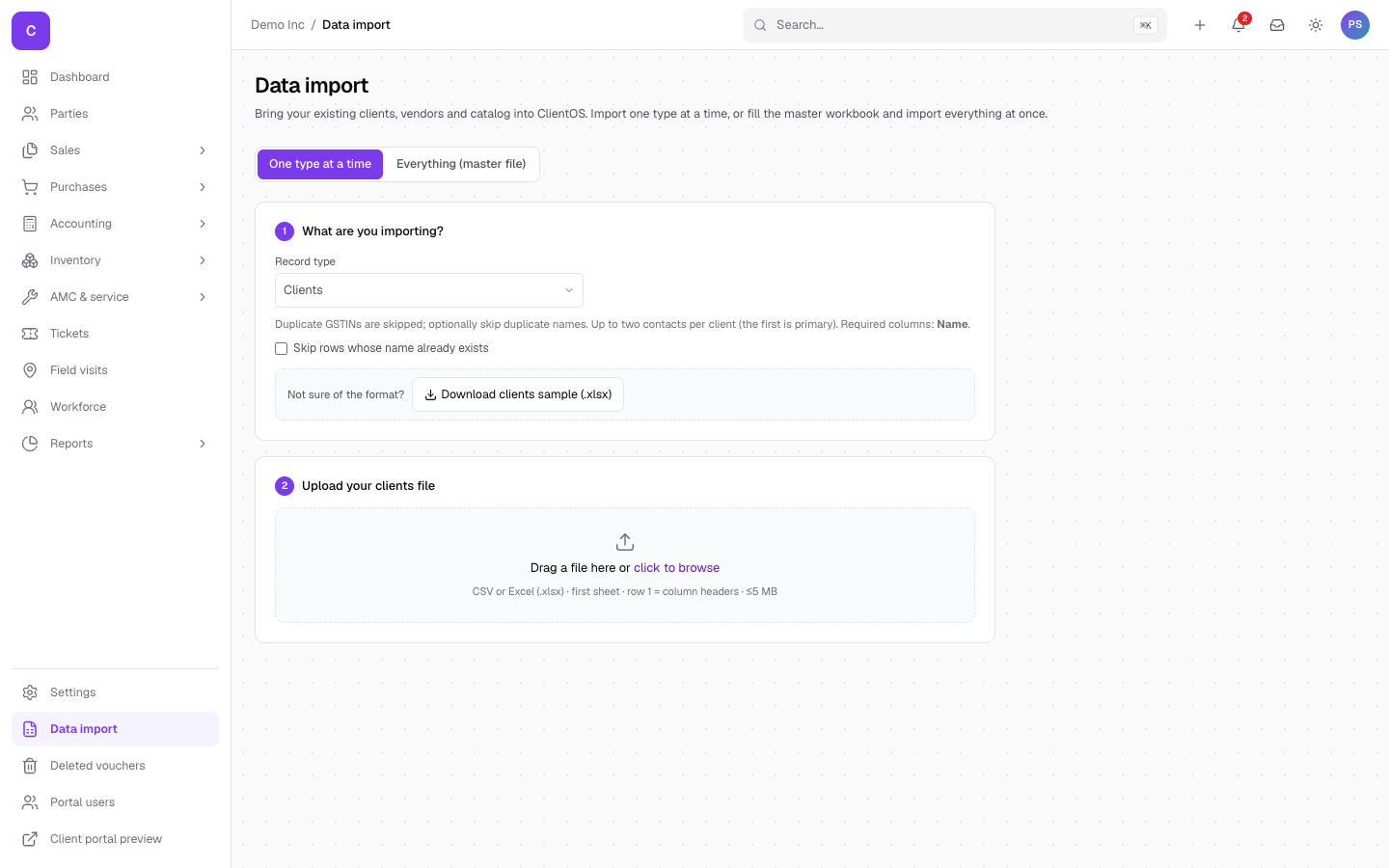Click the AMC & service wrench icon
The width and height of the screenshot is (1389, 868).
pos(30,297)
